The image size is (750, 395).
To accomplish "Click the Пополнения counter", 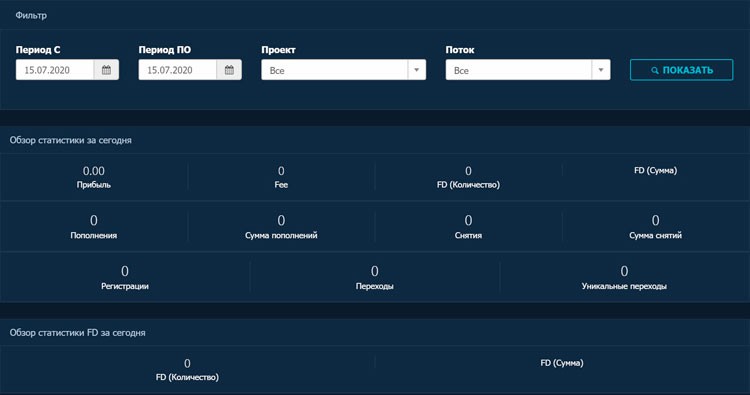I will (x=94, y=227).
